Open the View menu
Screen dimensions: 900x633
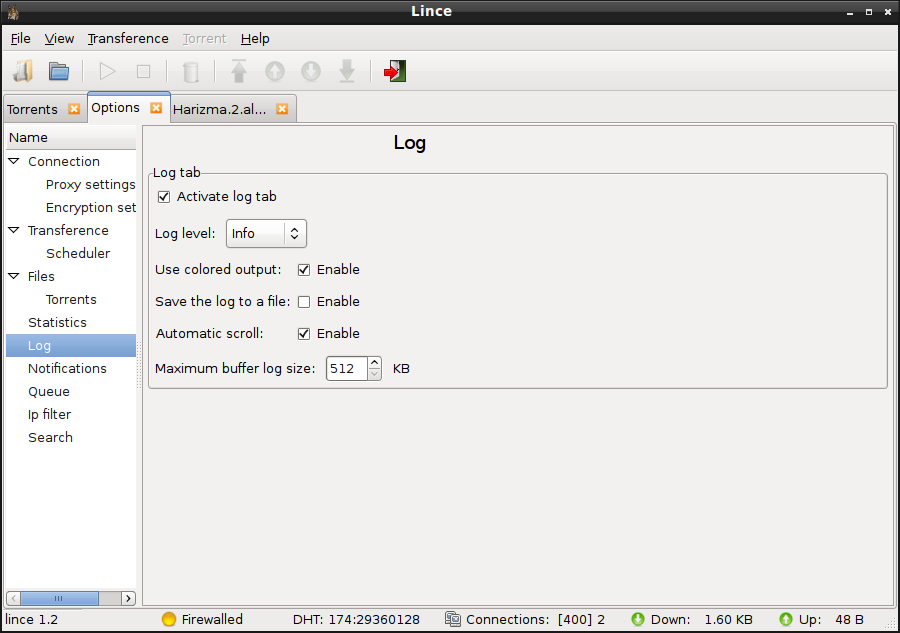point(59,38)
